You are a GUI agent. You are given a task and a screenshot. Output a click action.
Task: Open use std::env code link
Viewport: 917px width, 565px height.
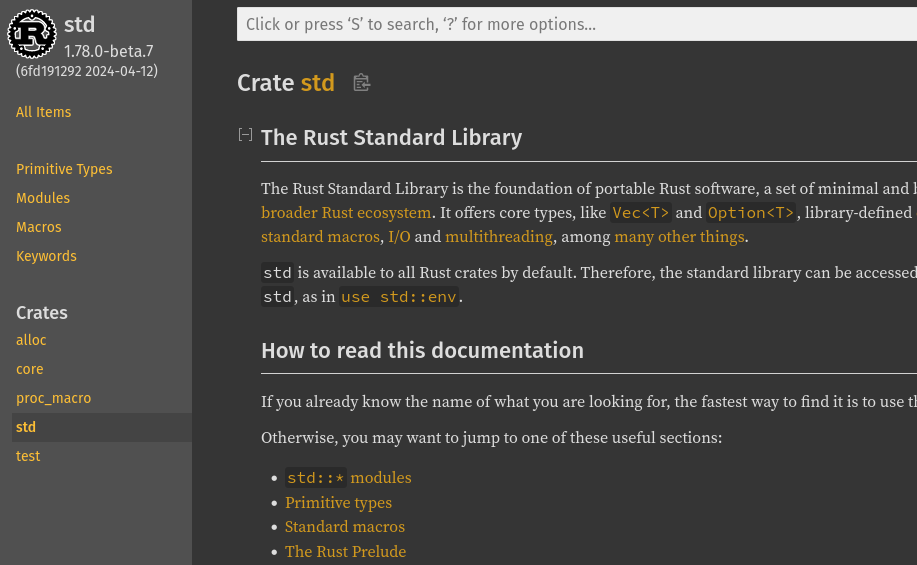(x=398, y=297)
